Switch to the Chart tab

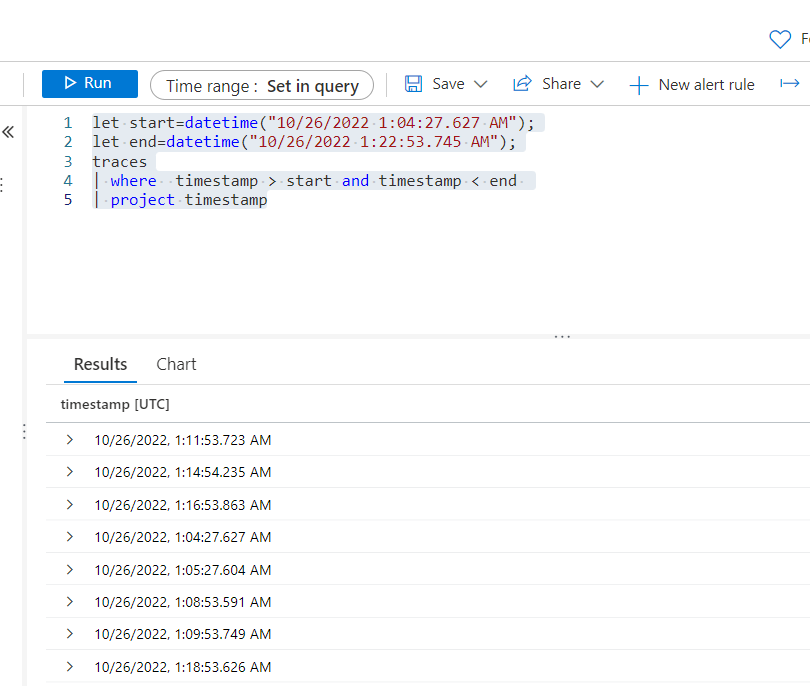click(176, 364)
